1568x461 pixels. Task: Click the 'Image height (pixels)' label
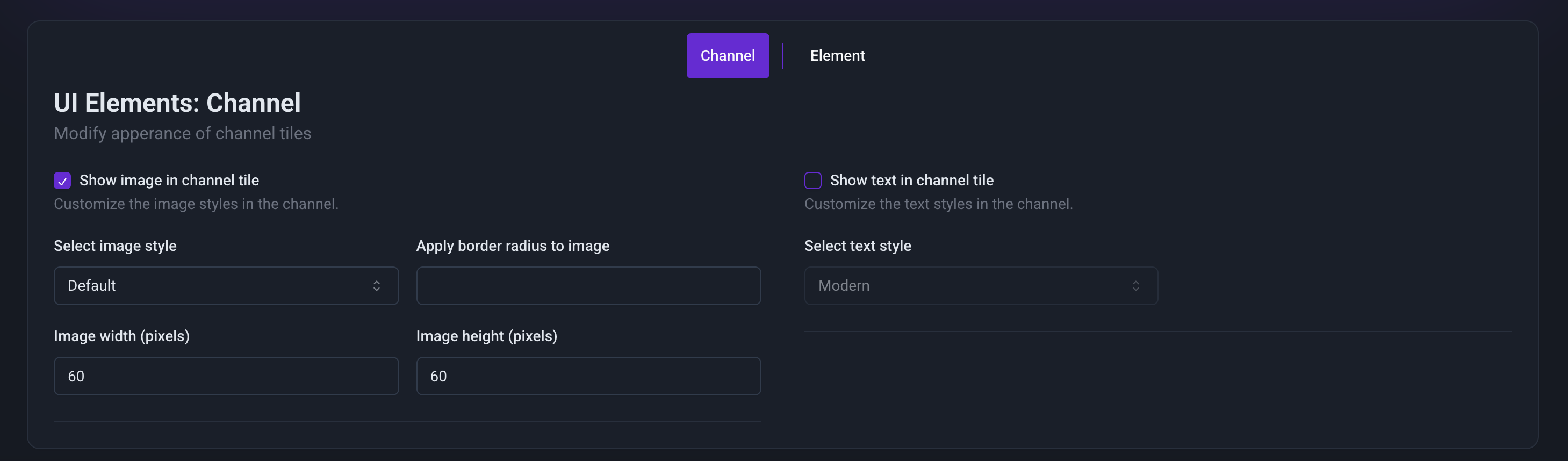[x=486, y=336]
